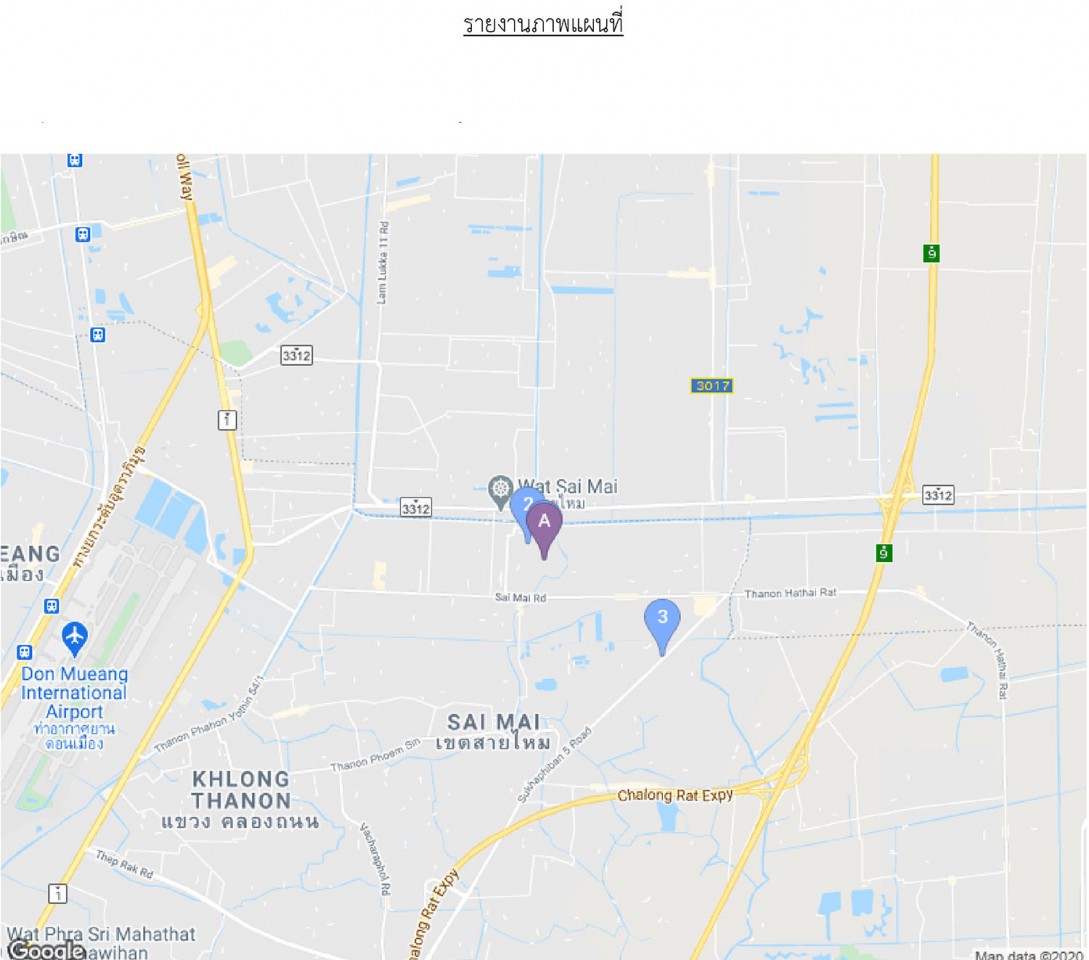Click the lower green route 9 shield
The height and width of the screenshot is (960, 1089).
[x=883, y=553]
